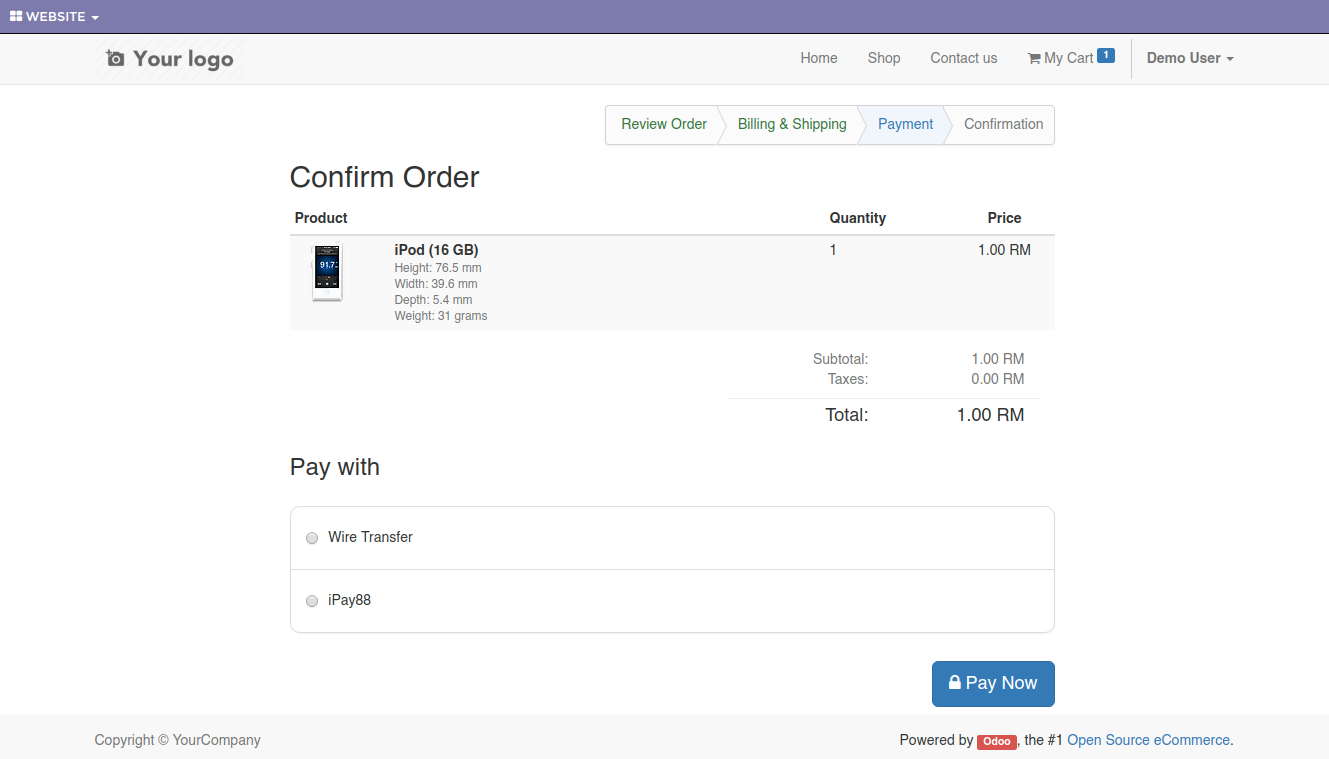
Task: Open the Shop page
Action: point(884,58)
